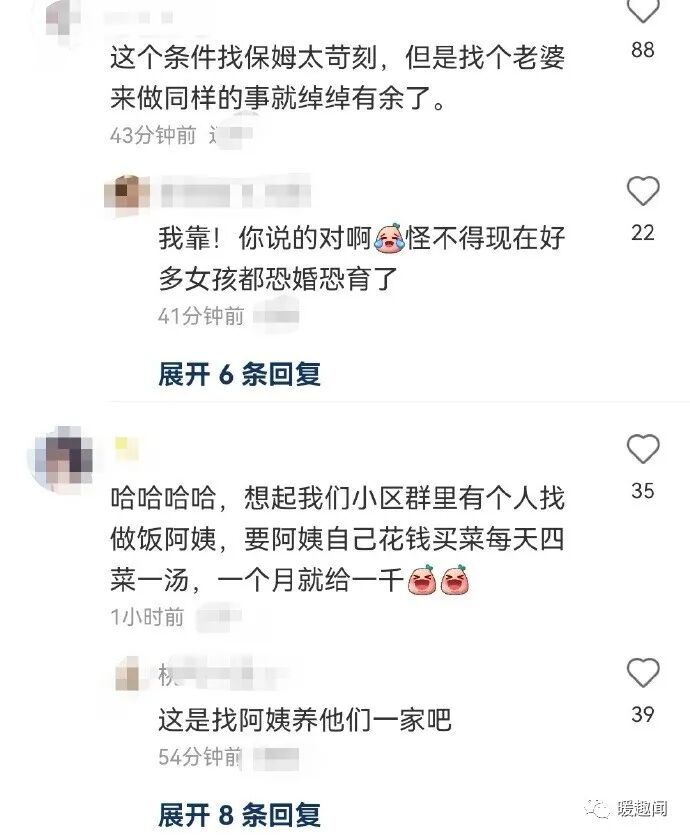
Task: Open avatar of 哈哈哈哈 comment author
Action: point(64,460)
